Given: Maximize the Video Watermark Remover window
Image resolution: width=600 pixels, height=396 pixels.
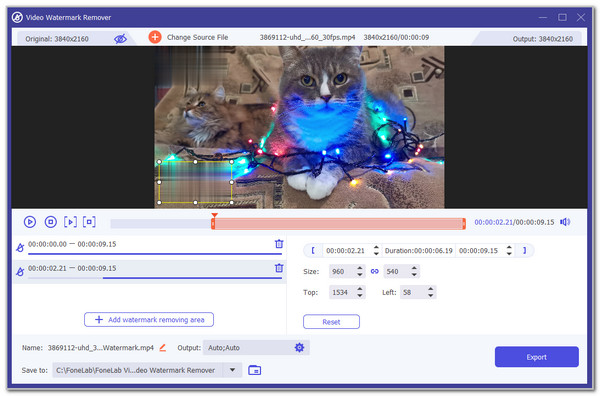Looking at the screenshot, I should click(562, 17).
